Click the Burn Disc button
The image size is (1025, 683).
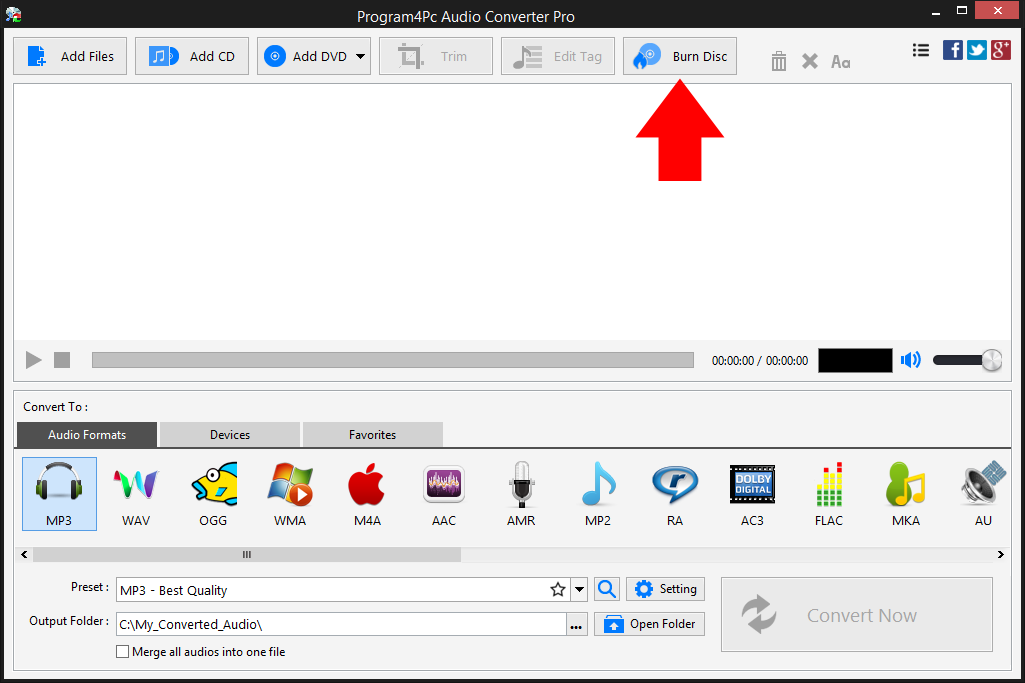[679, 56]
